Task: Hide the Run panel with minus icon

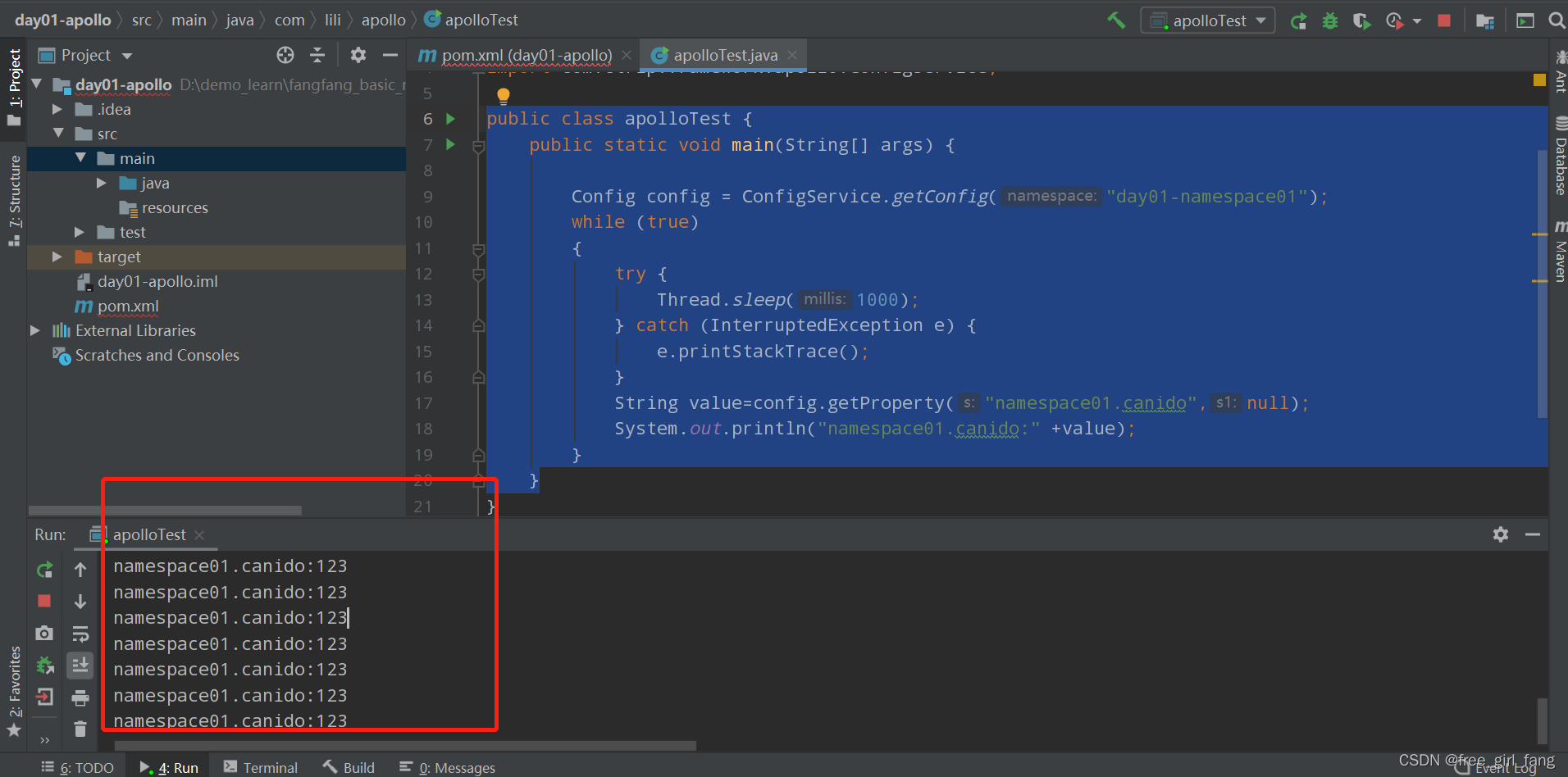Action: click(x=1533, y=534)
